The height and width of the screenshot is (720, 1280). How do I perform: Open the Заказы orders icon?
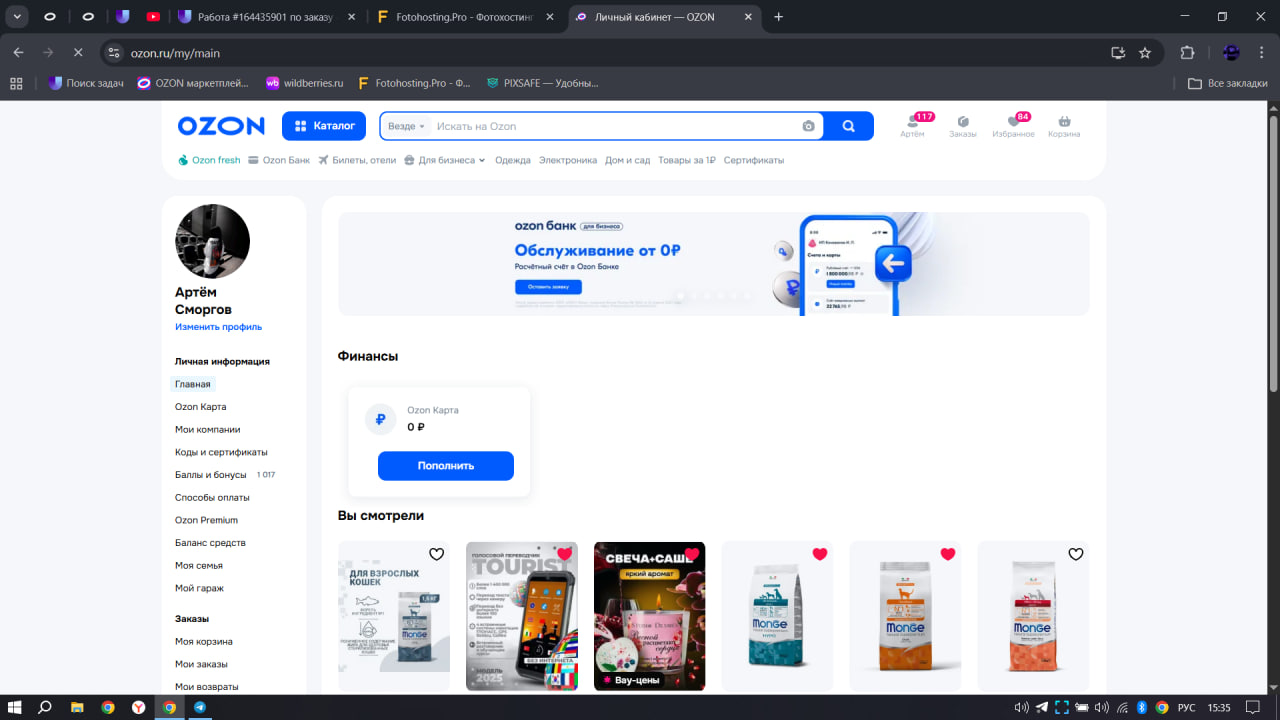[963, 126]
